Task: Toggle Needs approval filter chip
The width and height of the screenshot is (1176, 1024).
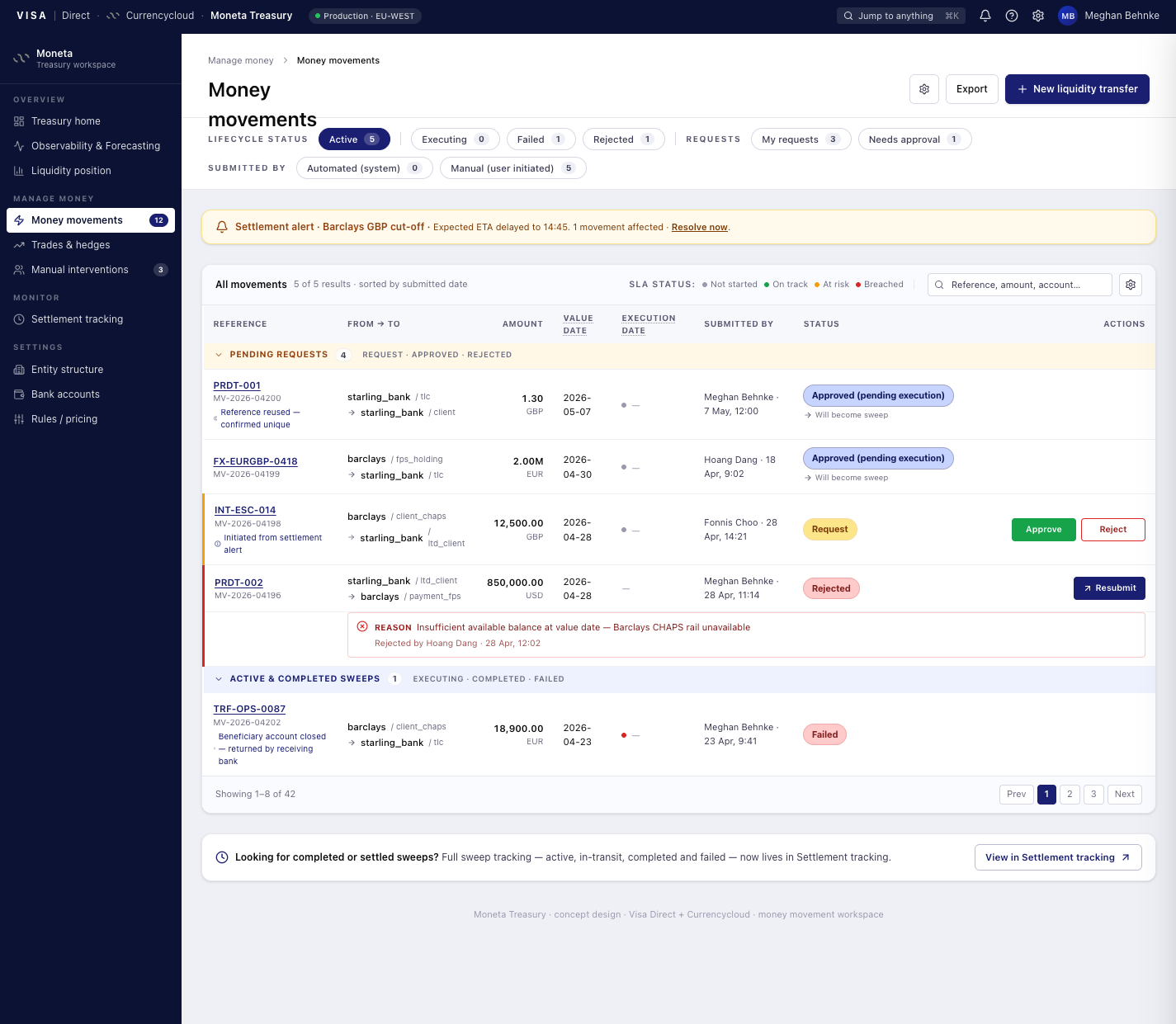Action: 914,139
